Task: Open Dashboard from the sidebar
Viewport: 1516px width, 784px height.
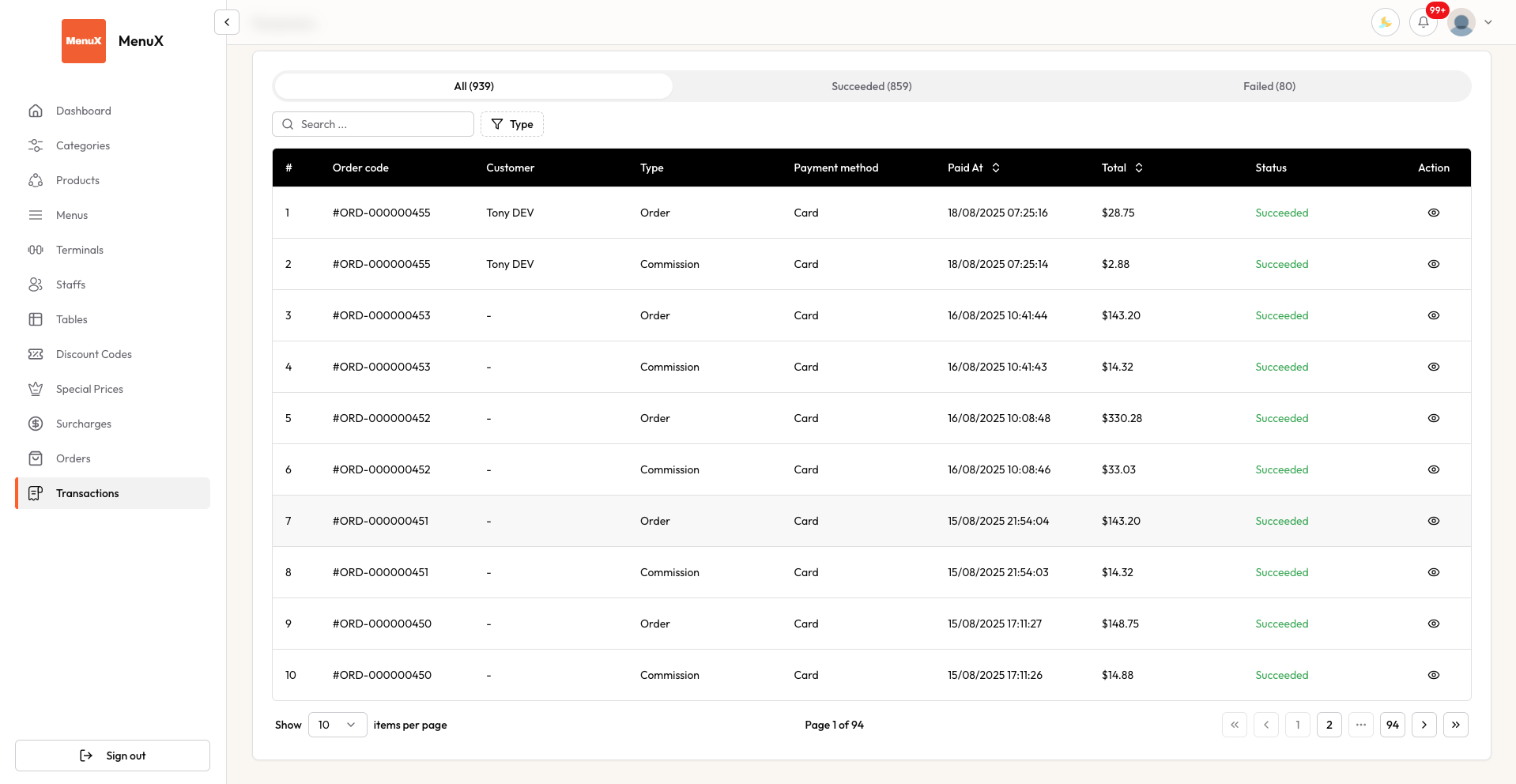Action: pyautogui.click(x=112, y=111)
